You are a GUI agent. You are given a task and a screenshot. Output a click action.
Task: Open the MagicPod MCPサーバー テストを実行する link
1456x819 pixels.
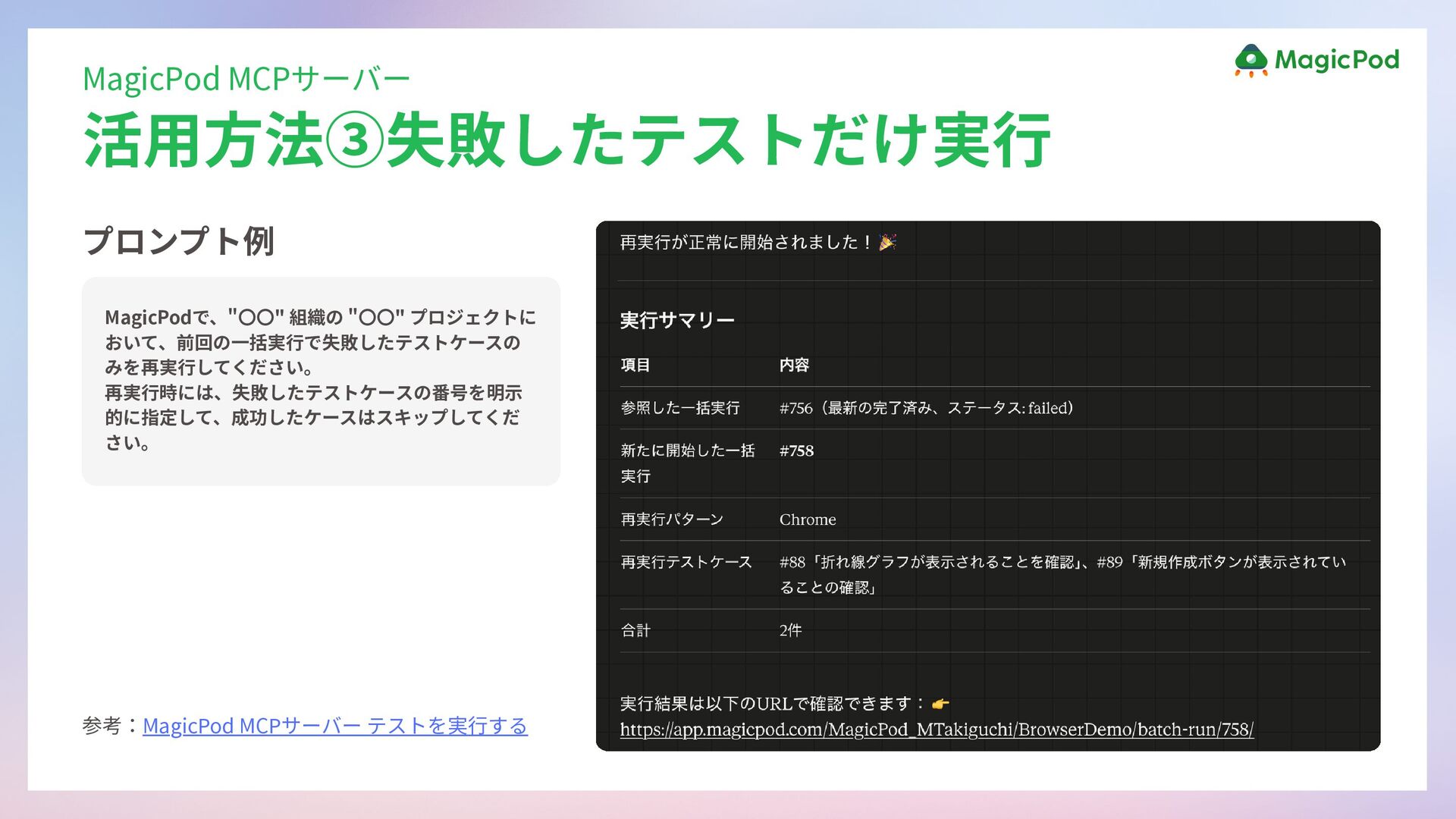(334, 726)
